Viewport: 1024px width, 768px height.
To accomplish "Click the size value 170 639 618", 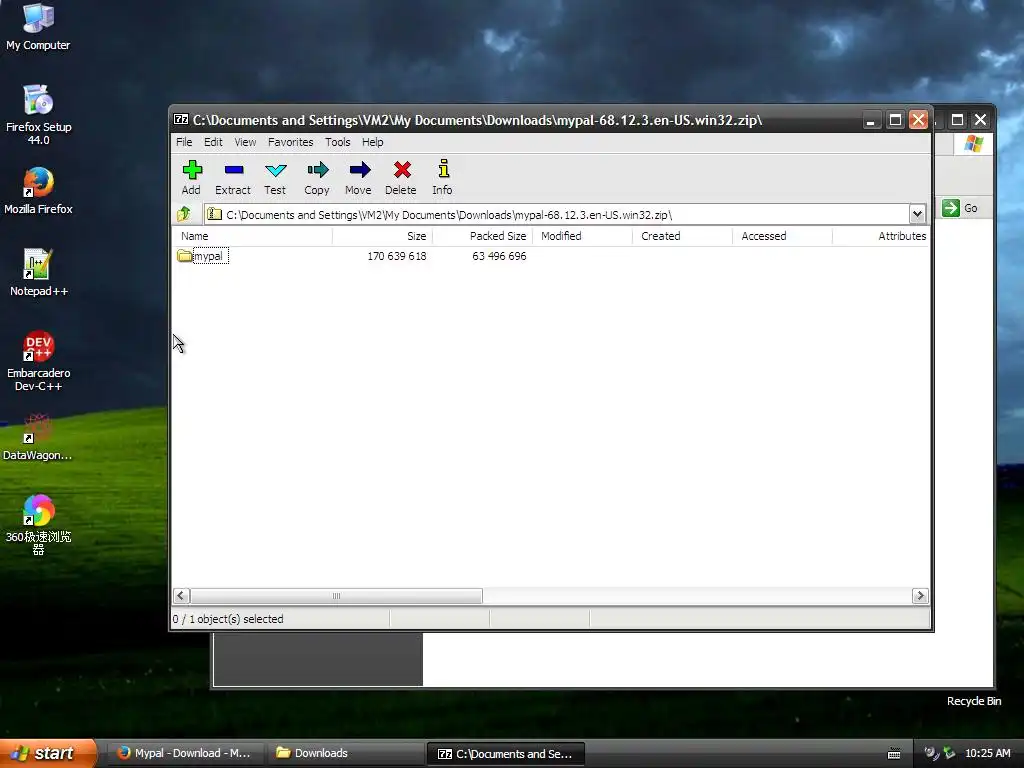I will tap(396, 256).
